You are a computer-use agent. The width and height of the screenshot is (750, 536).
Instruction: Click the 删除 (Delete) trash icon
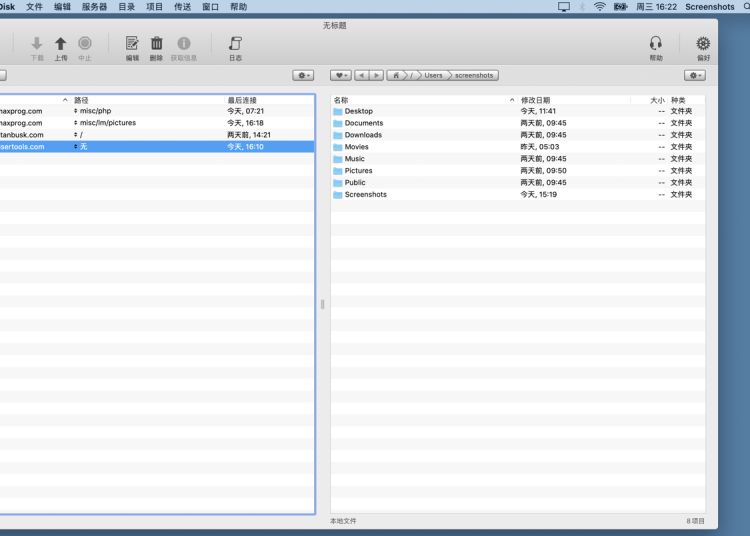click(157, 44)
